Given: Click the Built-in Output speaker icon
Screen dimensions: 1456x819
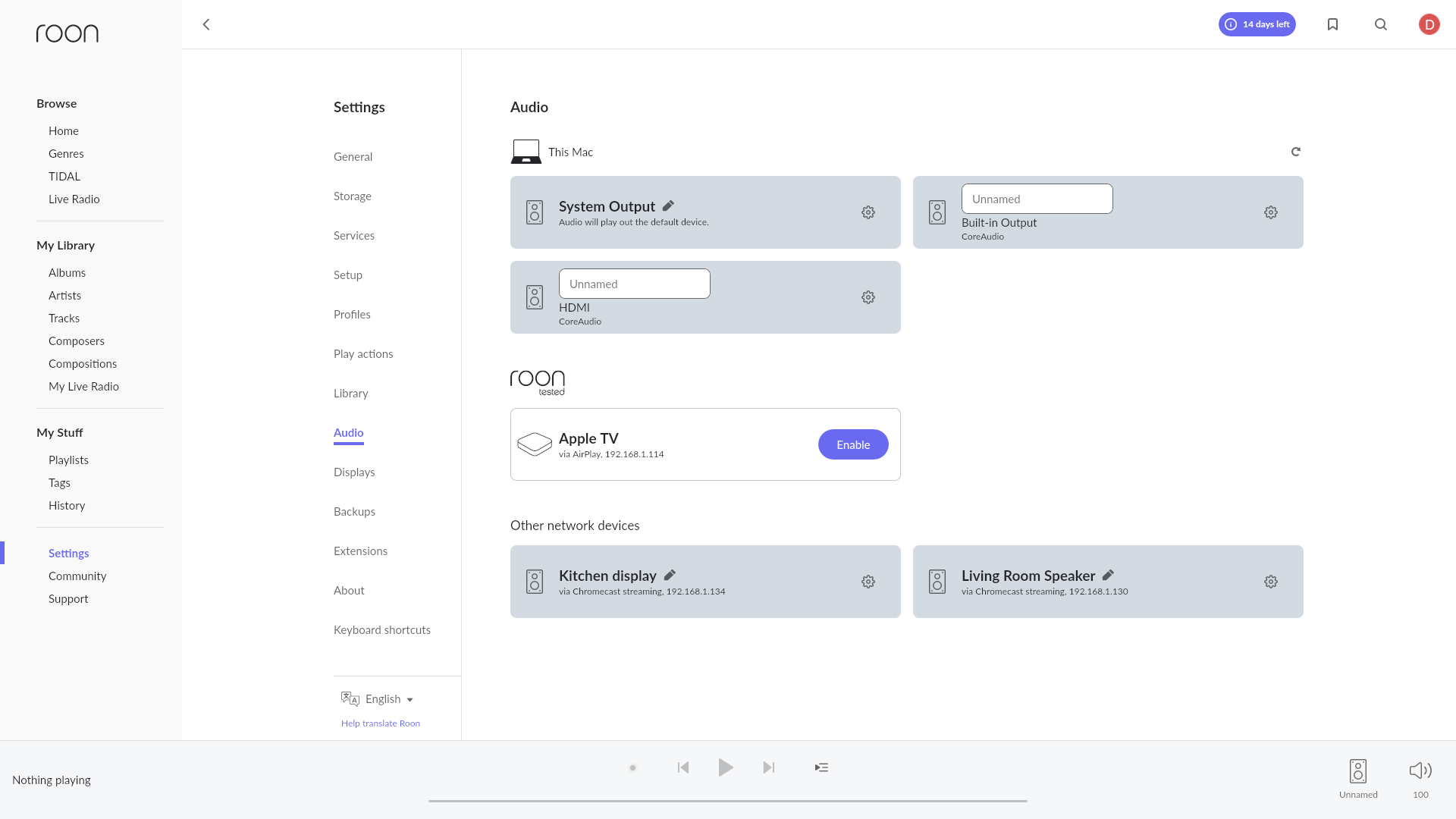Looking at the screenshot, I should pyautogui.click(x=937, y=212).
